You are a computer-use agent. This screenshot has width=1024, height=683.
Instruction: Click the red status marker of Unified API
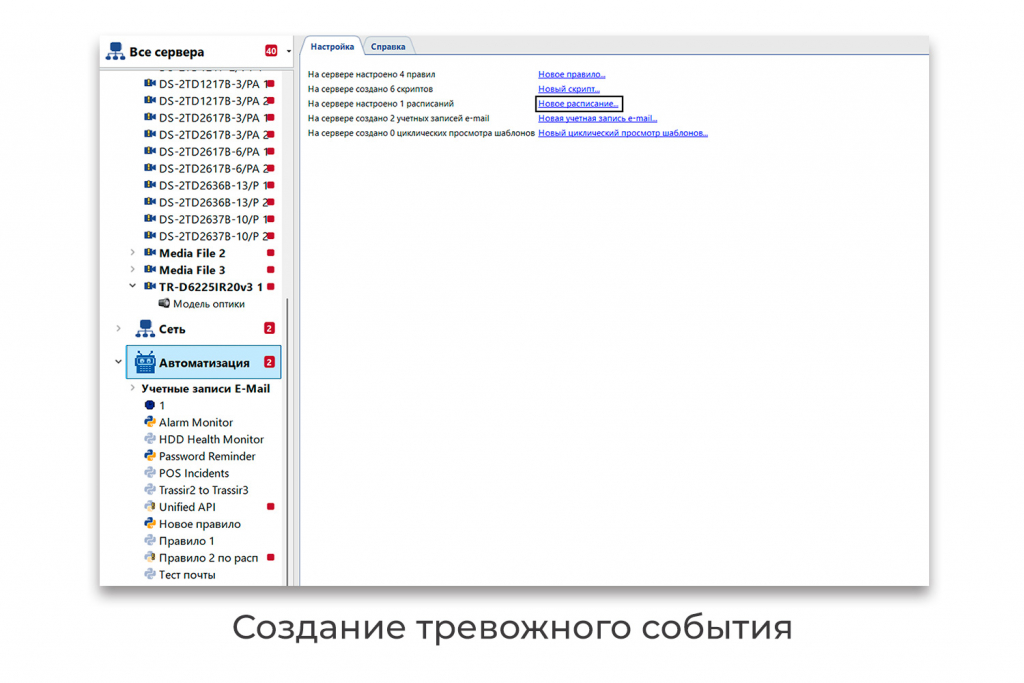tap(270, 507)
